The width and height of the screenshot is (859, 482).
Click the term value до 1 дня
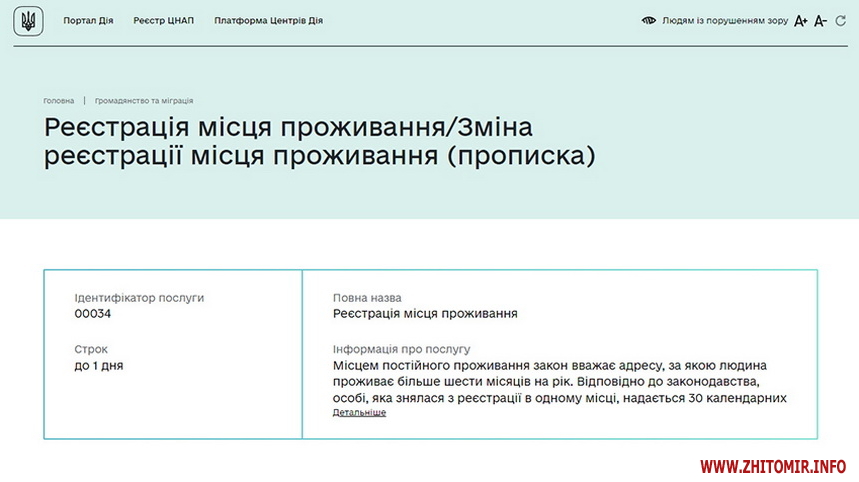[99, 365]
